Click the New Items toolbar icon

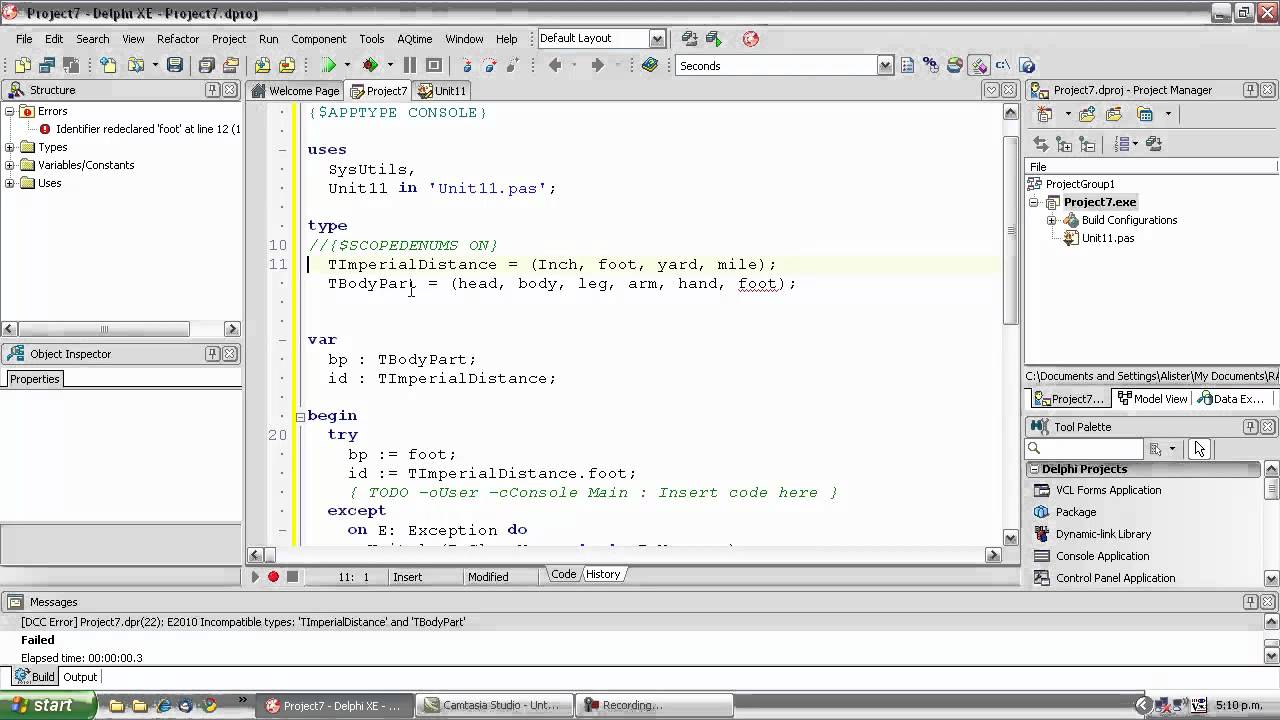(108, 65)
